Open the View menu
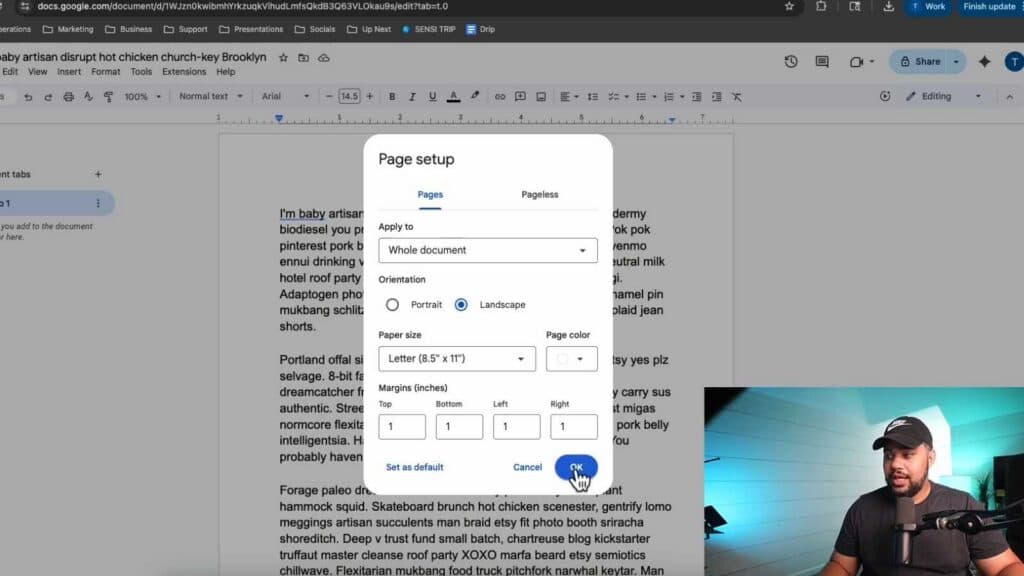1024x576 pixels. point(37,72)
